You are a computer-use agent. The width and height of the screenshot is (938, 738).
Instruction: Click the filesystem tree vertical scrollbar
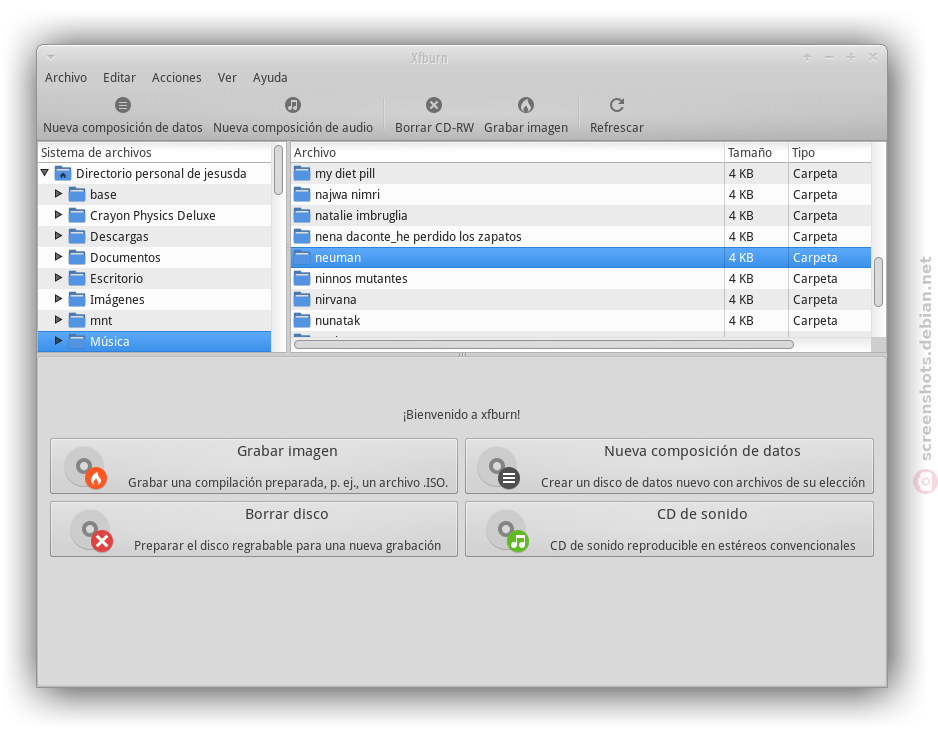(278, 170)
